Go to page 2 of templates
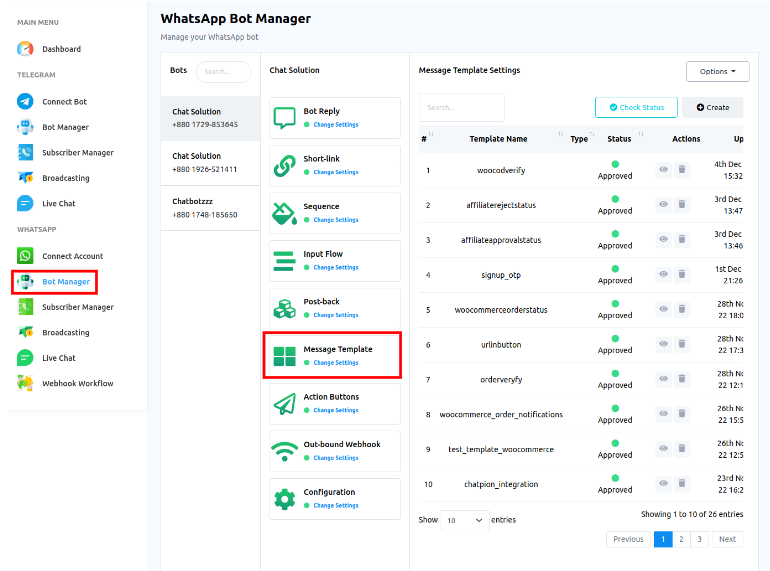Image resolution: width=770 pixels, height=571 pixels. coord(681,539)
